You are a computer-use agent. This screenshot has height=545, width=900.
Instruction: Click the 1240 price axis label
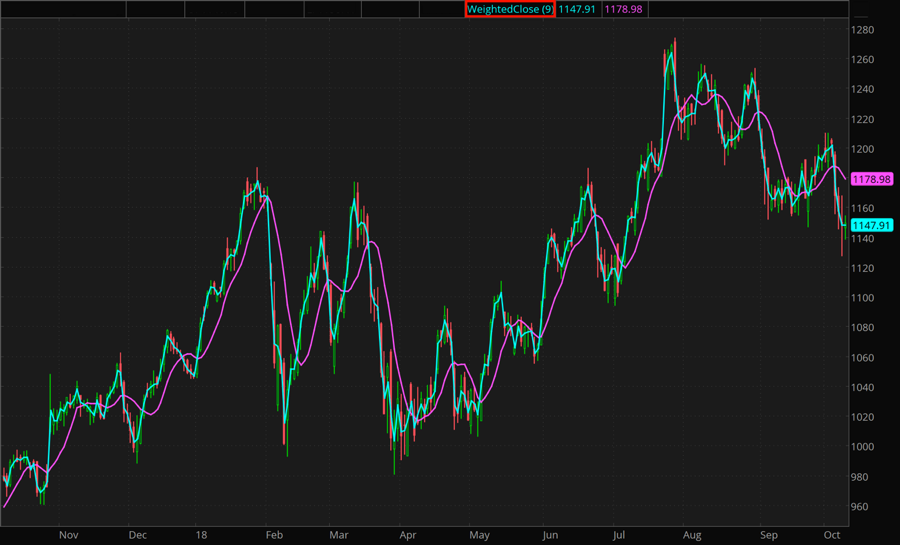point(861,89)
